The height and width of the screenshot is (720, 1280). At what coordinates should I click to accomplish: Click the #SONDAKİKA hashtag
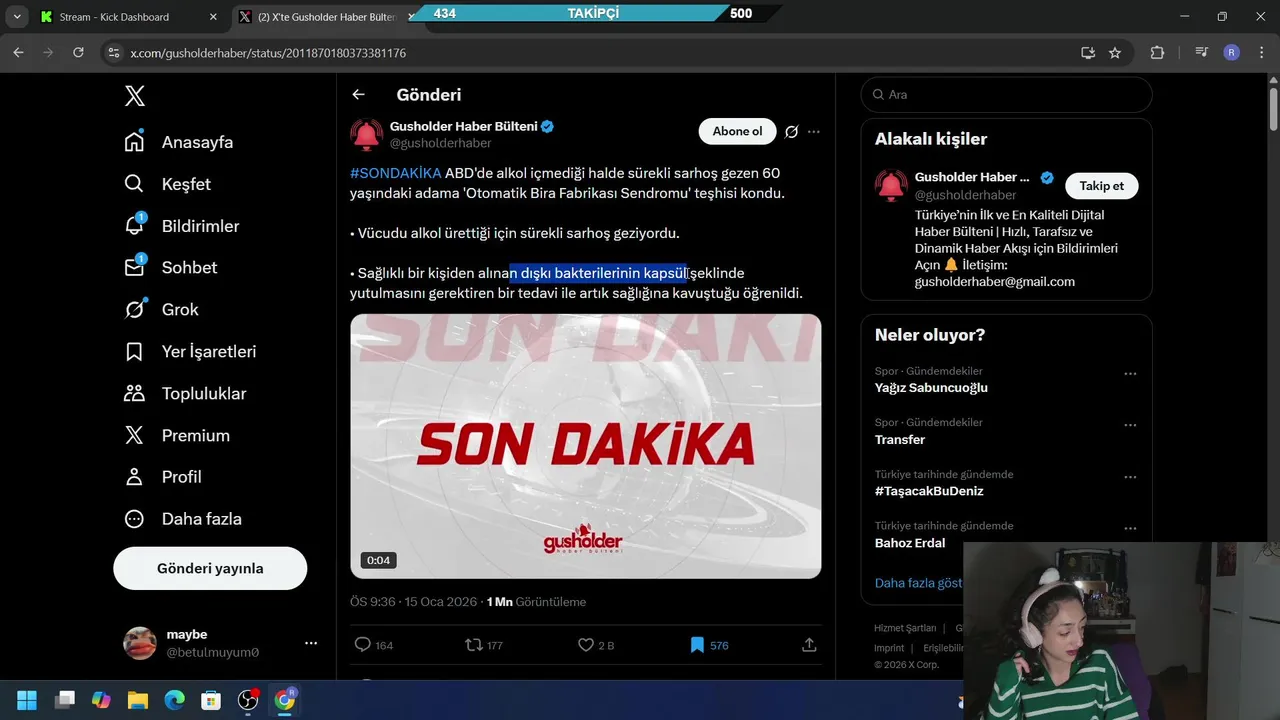(395, 173)
